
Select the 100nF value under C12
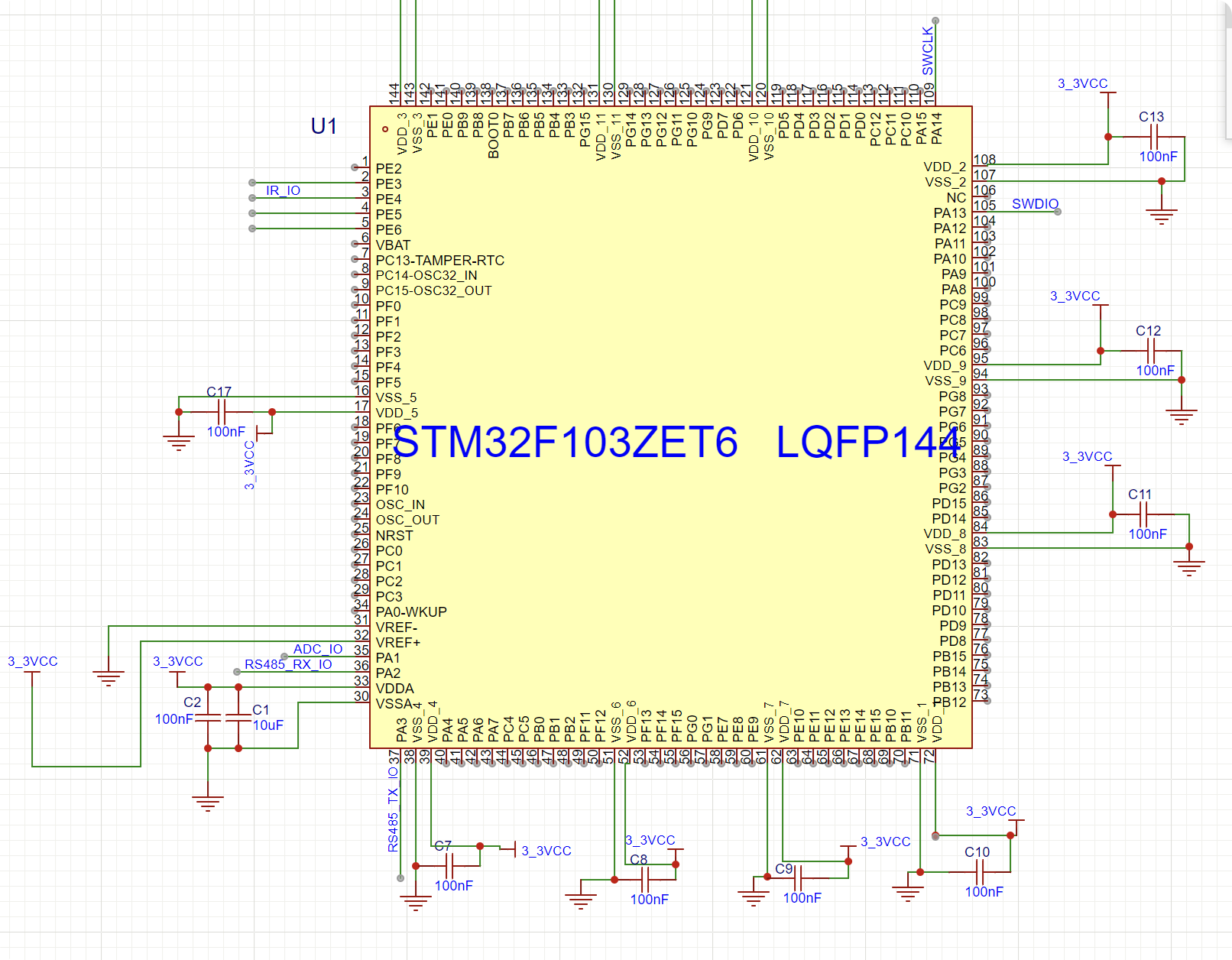1156,371
